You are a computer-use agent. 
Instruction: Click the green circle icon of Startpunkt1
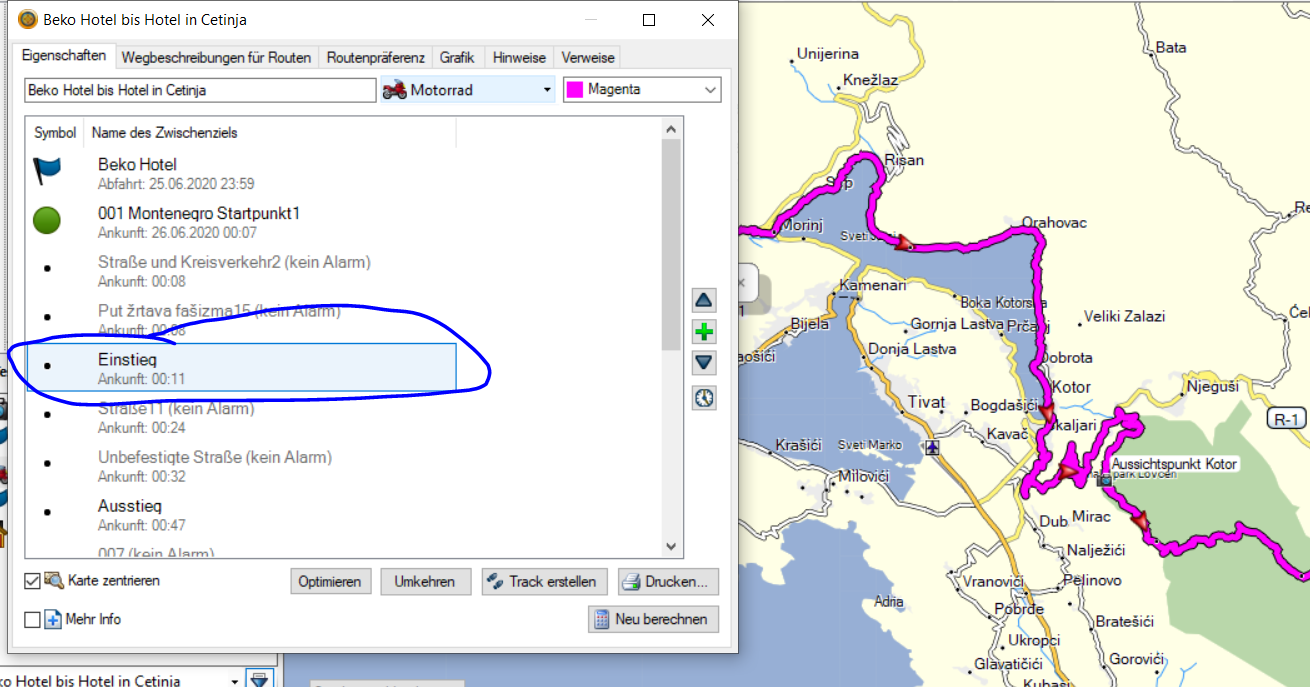pos(47,220)
